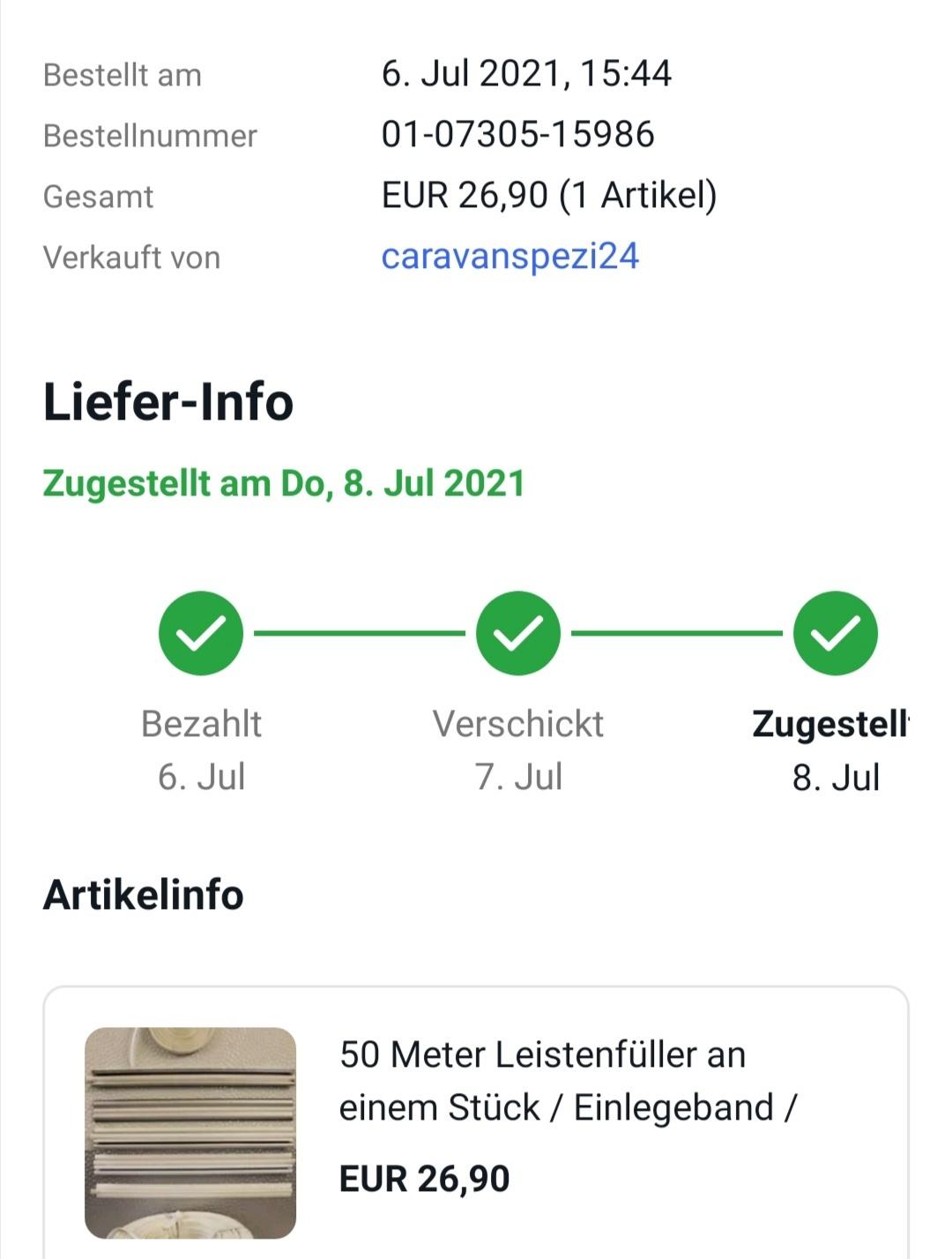Tap the Verschickt checkmark circle
The height and width of the screenshot is (1259, 952).
[518, 633]
